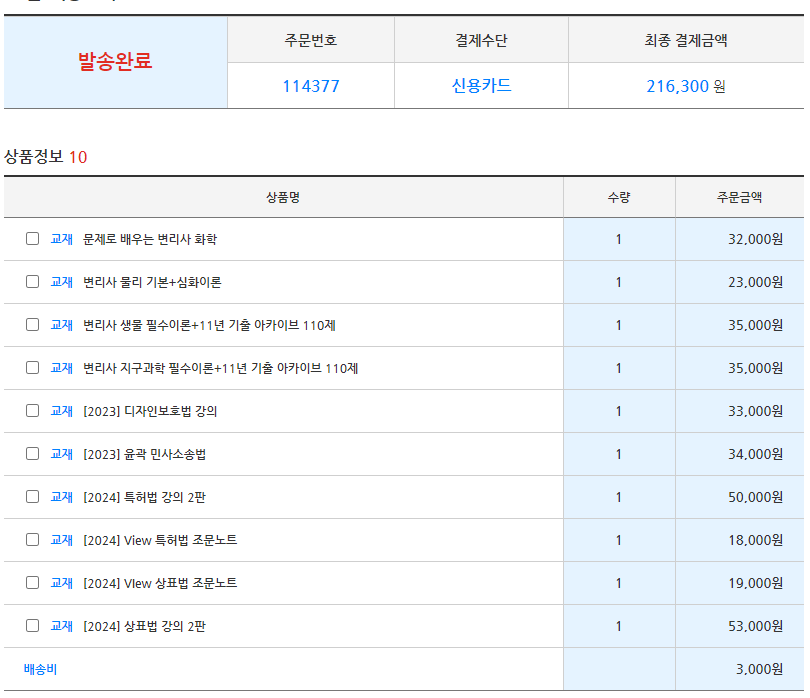This screenshot has width=810, height=698.
Task: Check the [2024] View 특허법 조문노트 box
Action: tap(33, 540)
